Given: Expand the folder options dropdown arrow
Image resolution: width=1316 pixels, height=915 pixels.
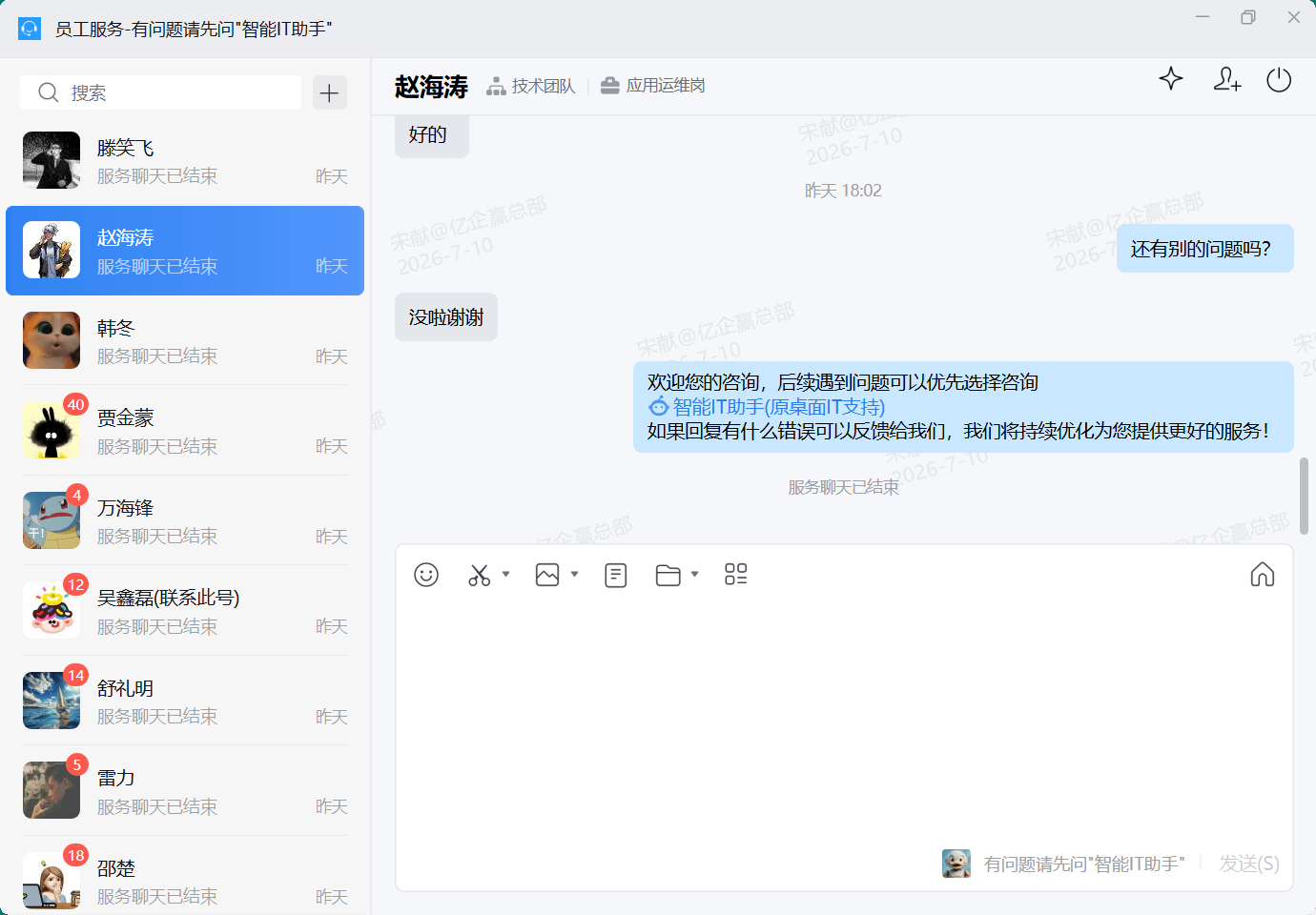Looking at the screenshot, I should pos(695,574).
